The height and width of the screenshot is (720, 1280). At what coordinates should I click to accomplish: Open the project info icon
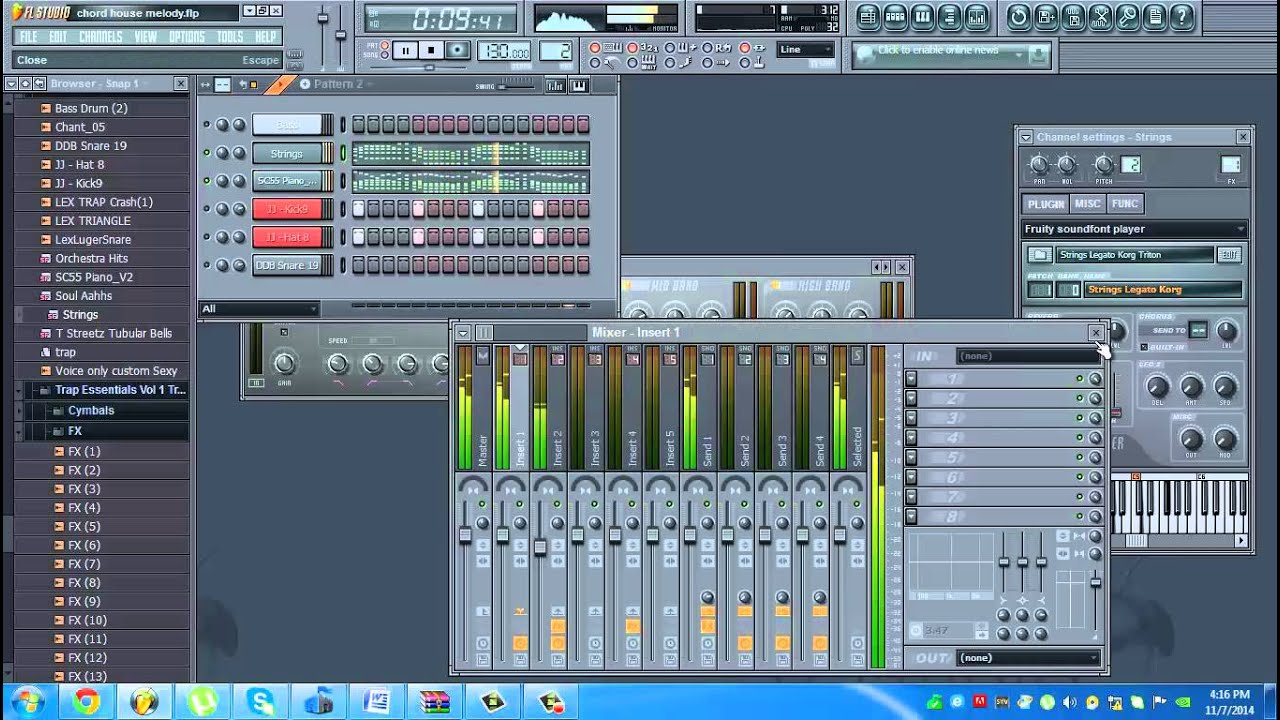pos(1154,17)
